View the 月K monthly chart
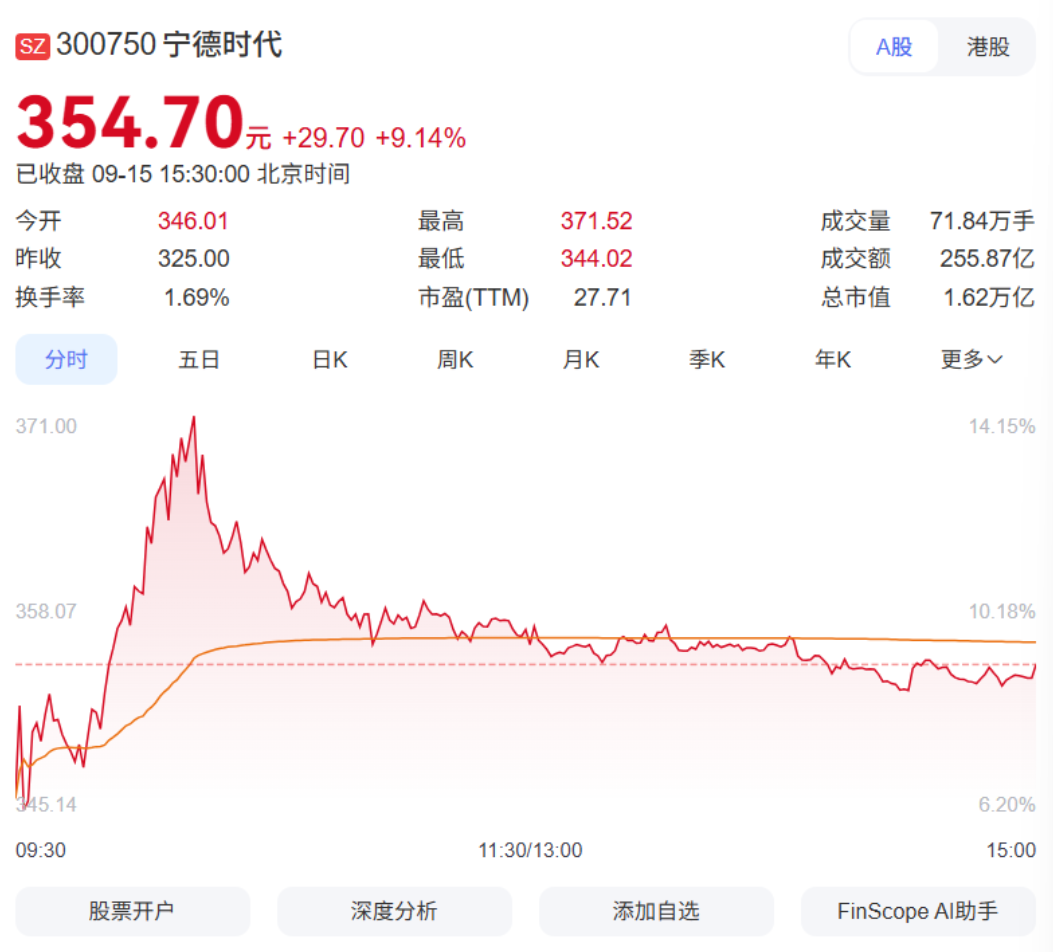 click(x=581, y=360)
